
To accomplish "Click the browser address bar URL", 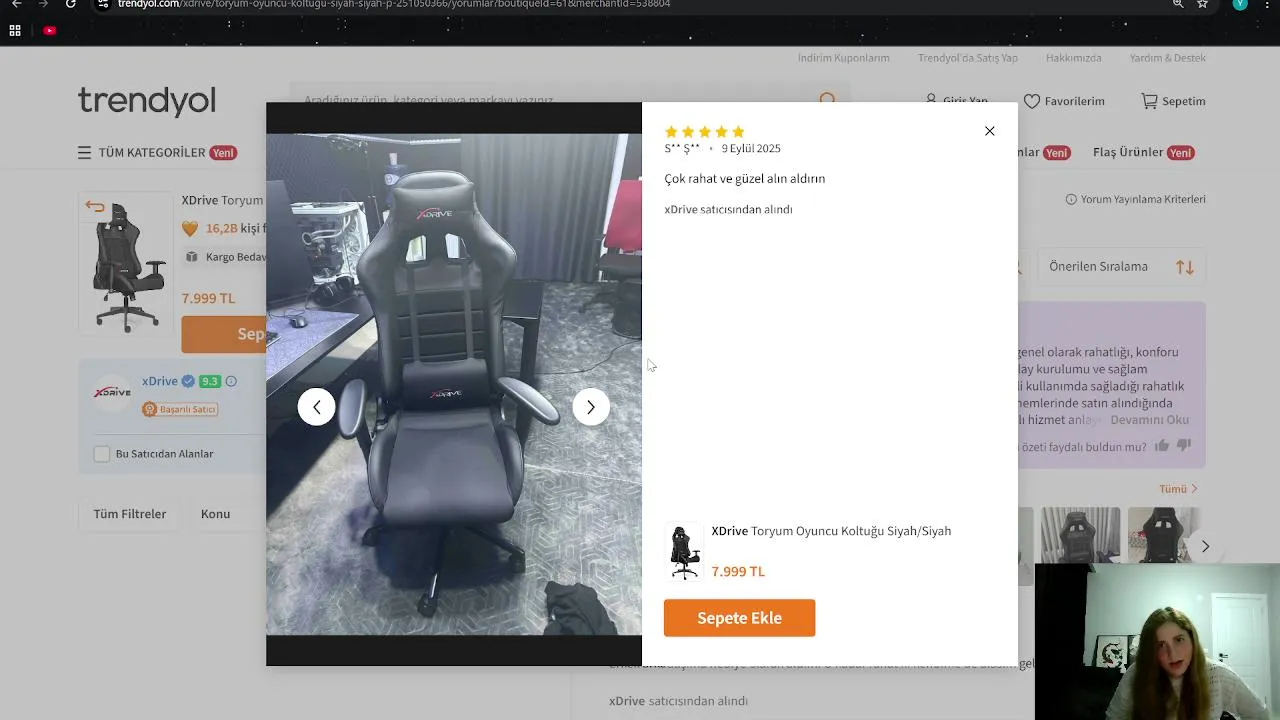I will pos(394,4).
